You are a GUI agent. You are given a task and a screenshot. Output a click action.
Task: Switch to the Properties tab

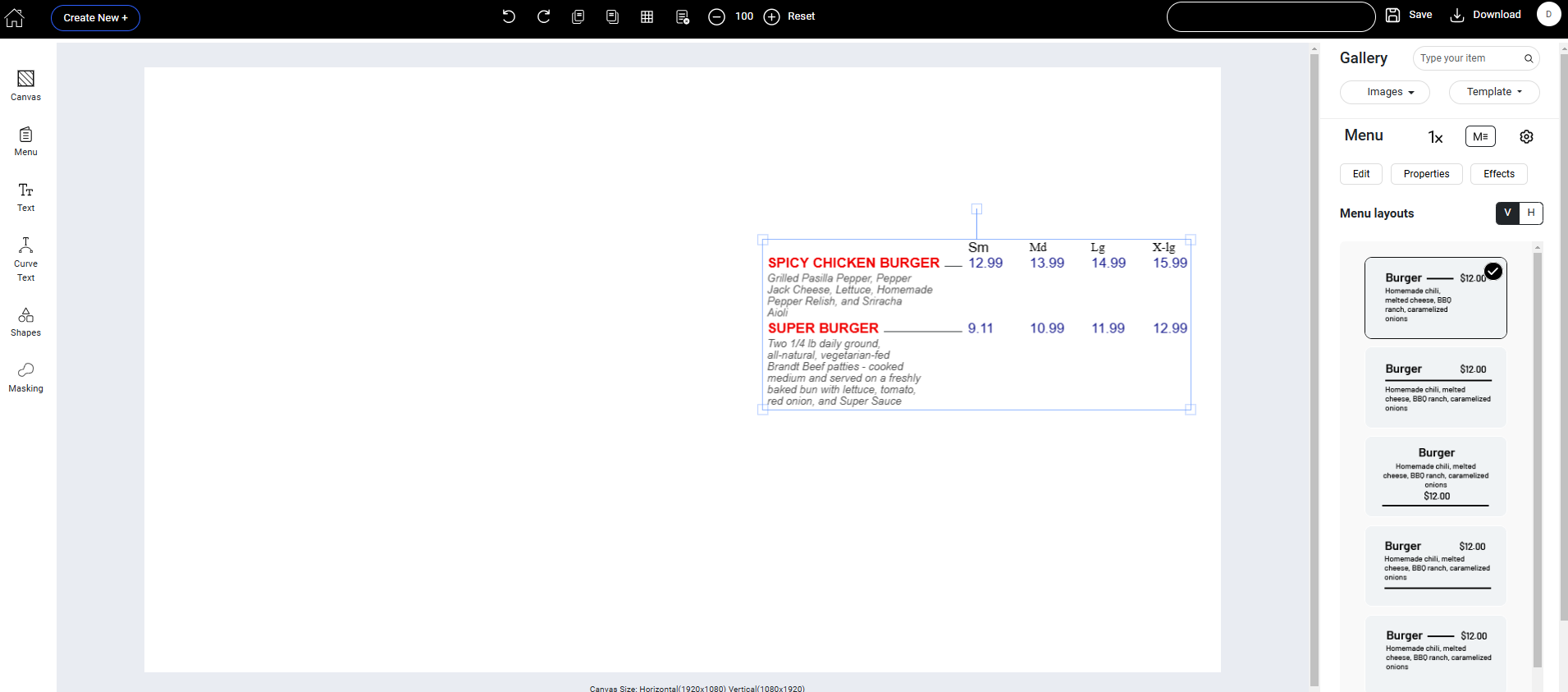click(1426, 174)
